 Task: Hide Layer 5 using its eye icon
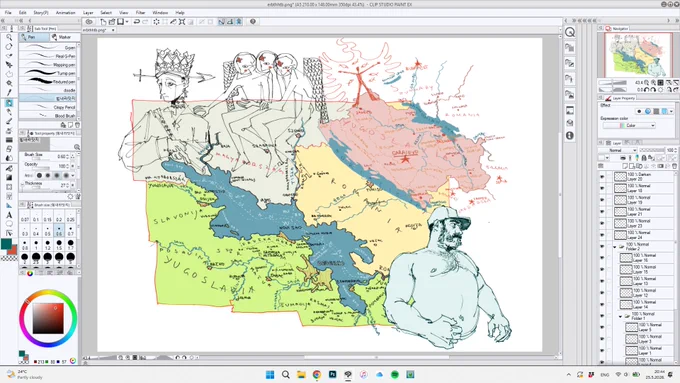point(602,327)
